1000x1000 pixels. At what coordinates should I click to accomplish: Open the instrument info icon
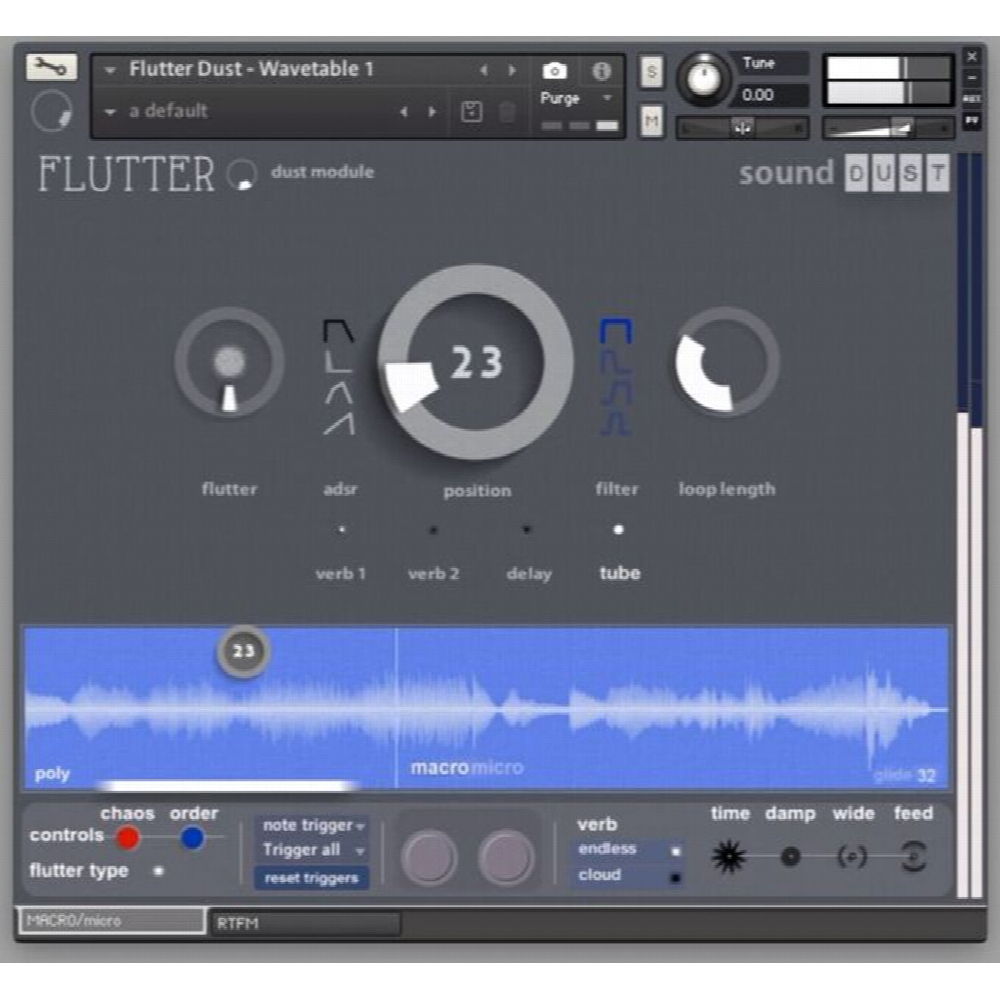click(x=602, y=71)
